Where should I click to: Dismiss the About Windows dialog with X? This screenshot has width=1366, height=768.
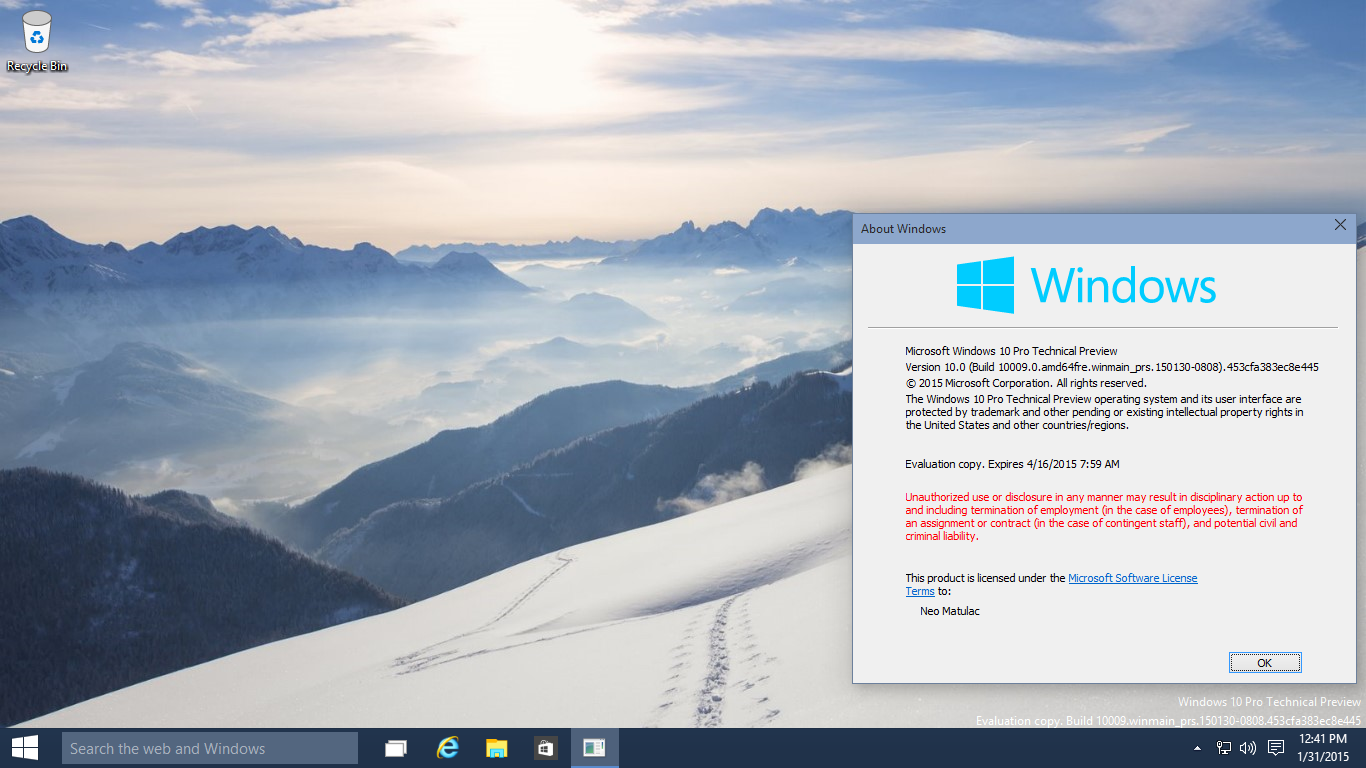(1340, 225)
